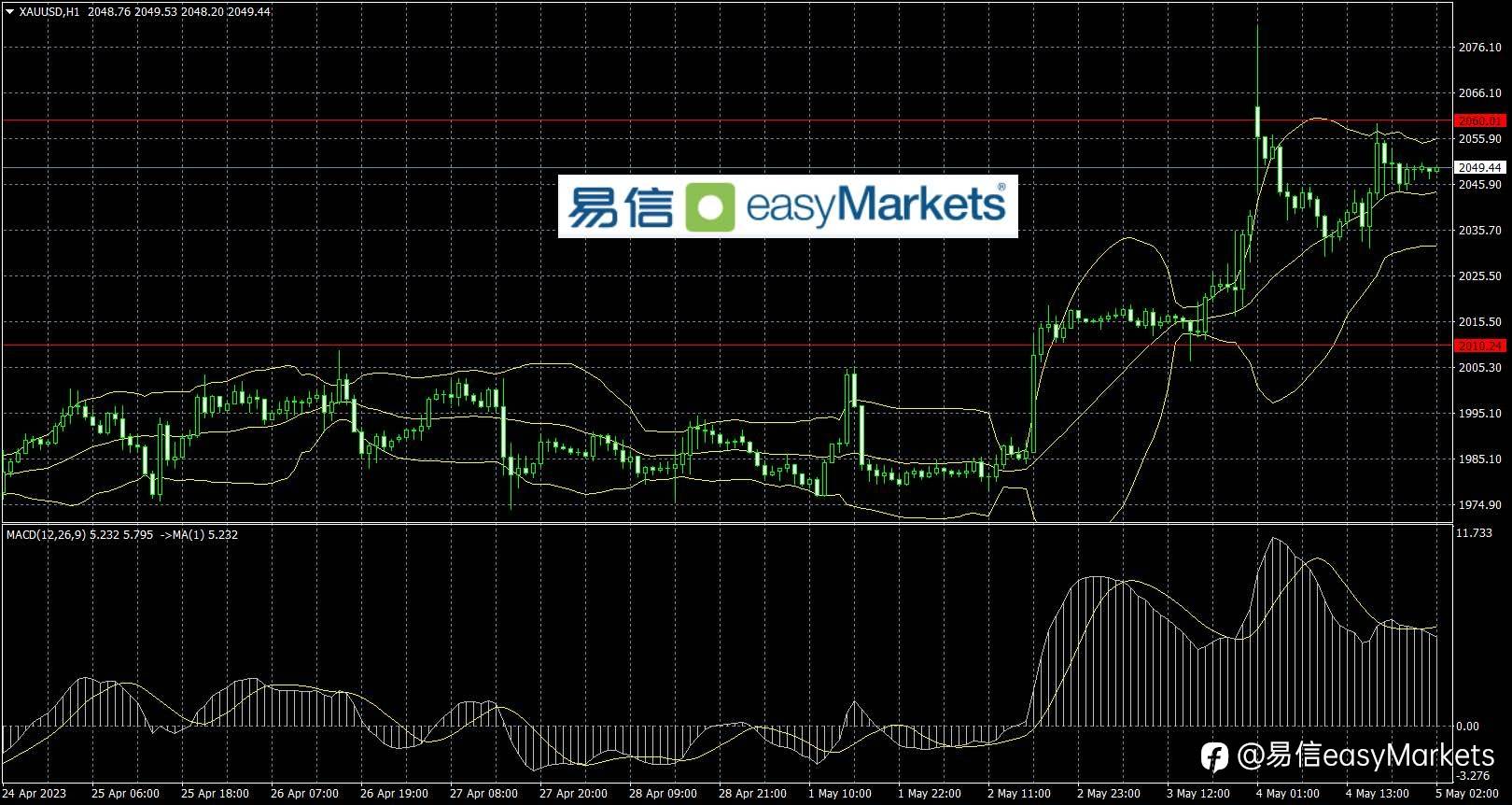Click the 1995.10 price axis label
Viewport: 1512px width, 805px height.
pyautogui.click(x=1479, y=414)
